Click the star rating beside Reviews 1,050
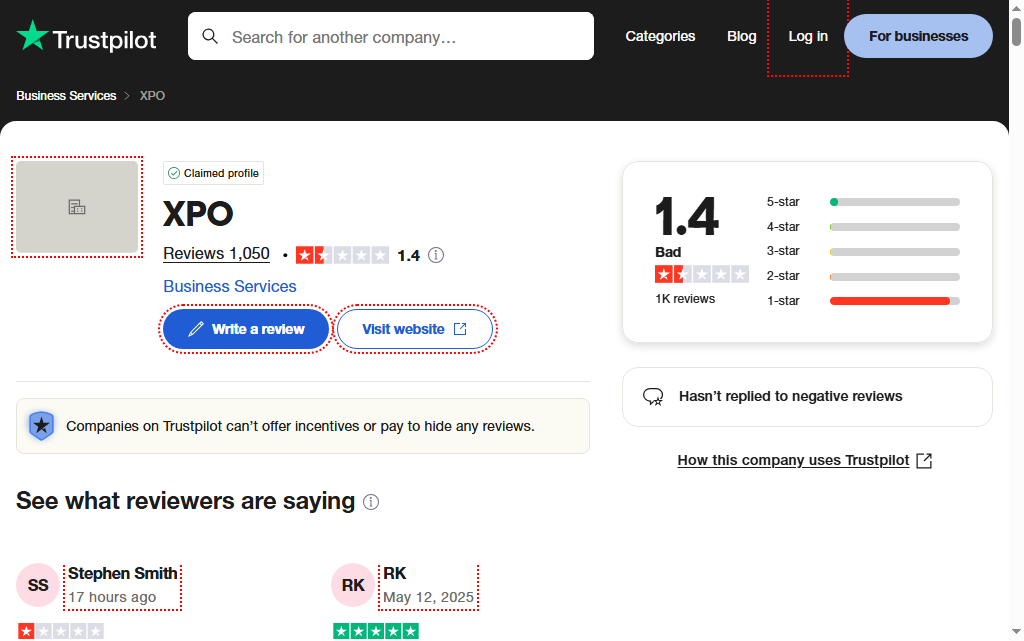Image resolution: width=1024 pixels, height=641 pixels. click(342, 255)
